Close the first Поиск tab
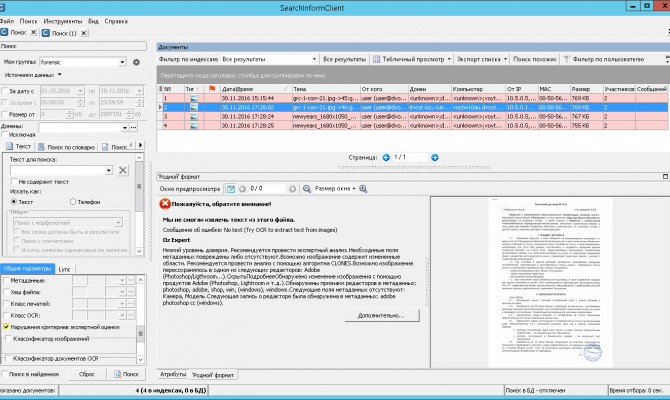Screen dimensions: 670x400 click(33, 32)
